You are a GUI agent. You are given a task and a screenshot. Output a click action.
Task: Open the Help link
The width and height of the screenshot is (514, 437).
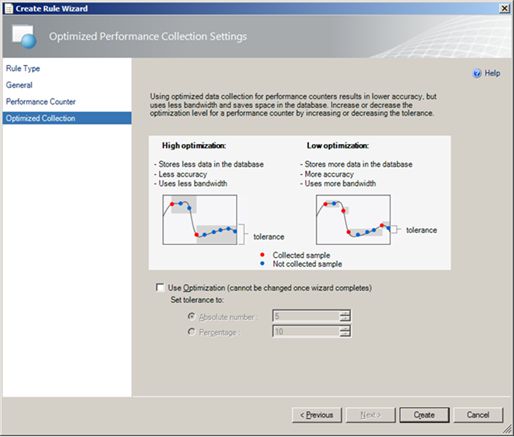tap(492, 73)
